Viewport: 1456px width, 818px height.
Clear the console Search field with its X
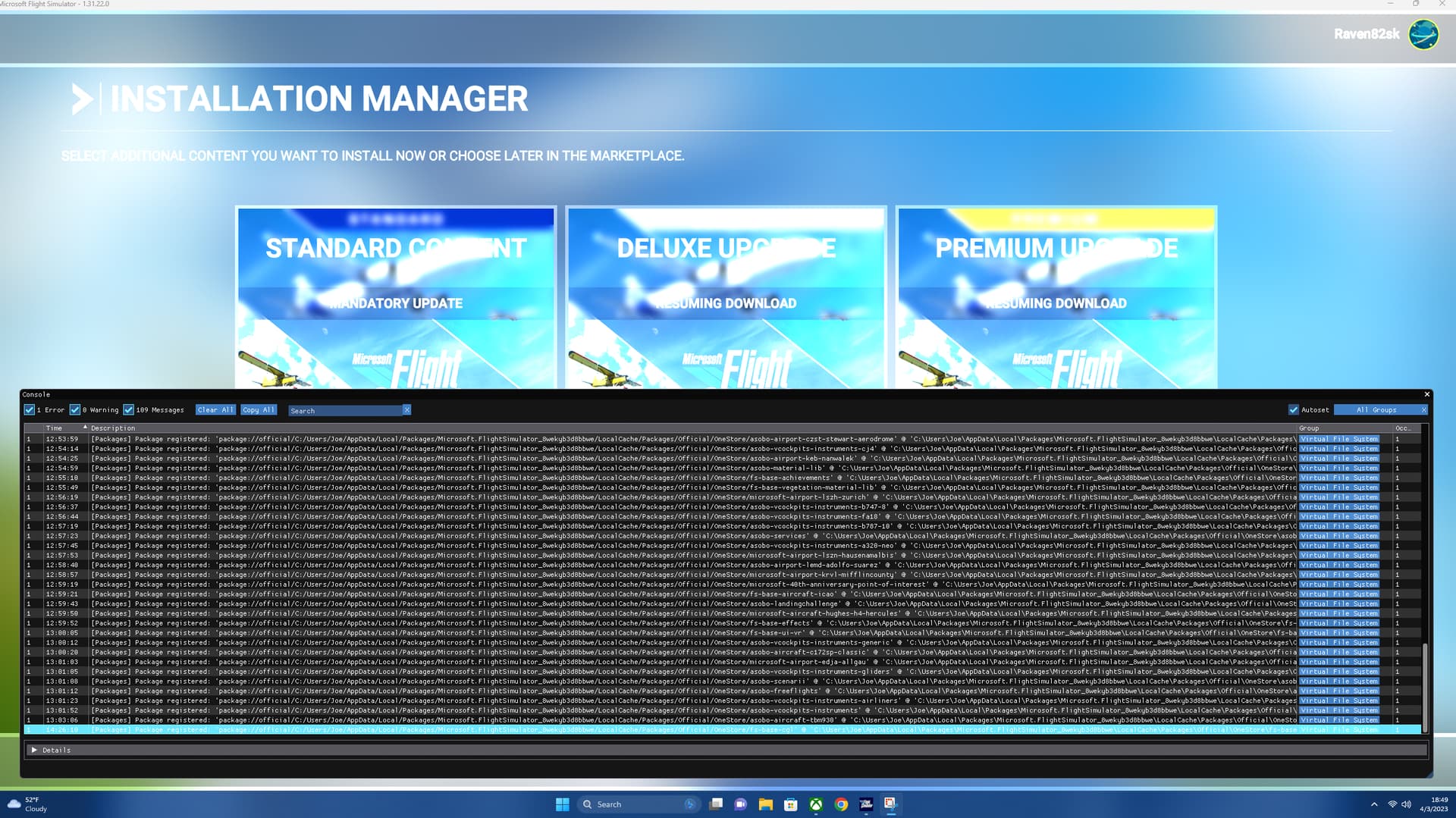tap(406, 410)
